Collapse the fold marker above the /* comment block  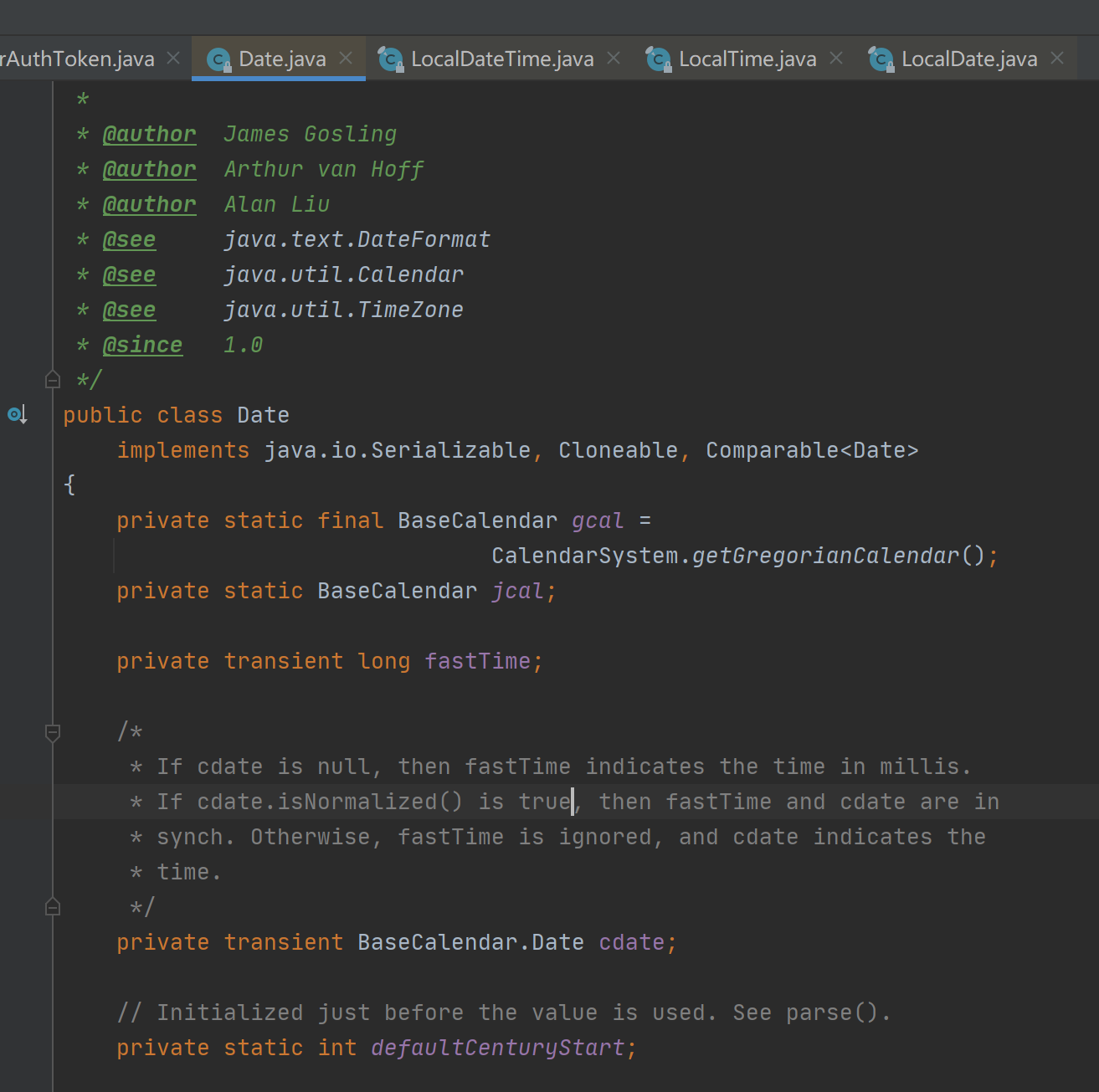click(52, 732)
